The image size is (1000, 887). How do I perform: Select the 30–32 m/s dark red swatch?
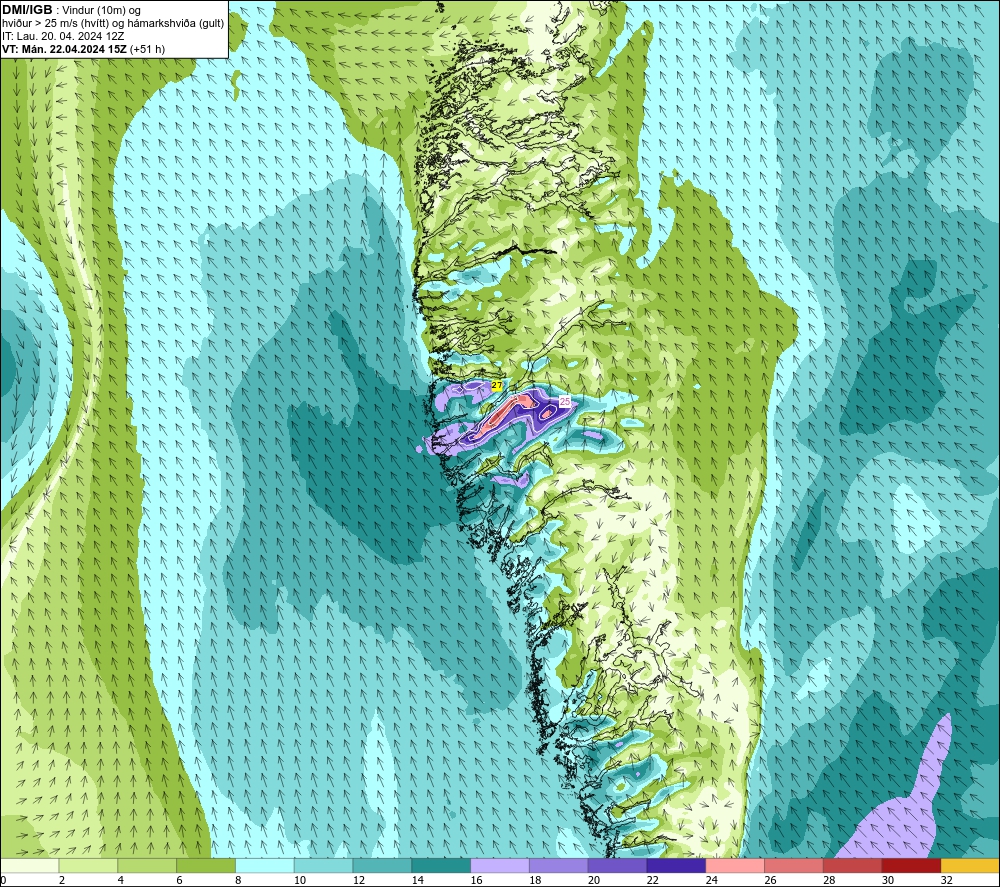point(912,865)
